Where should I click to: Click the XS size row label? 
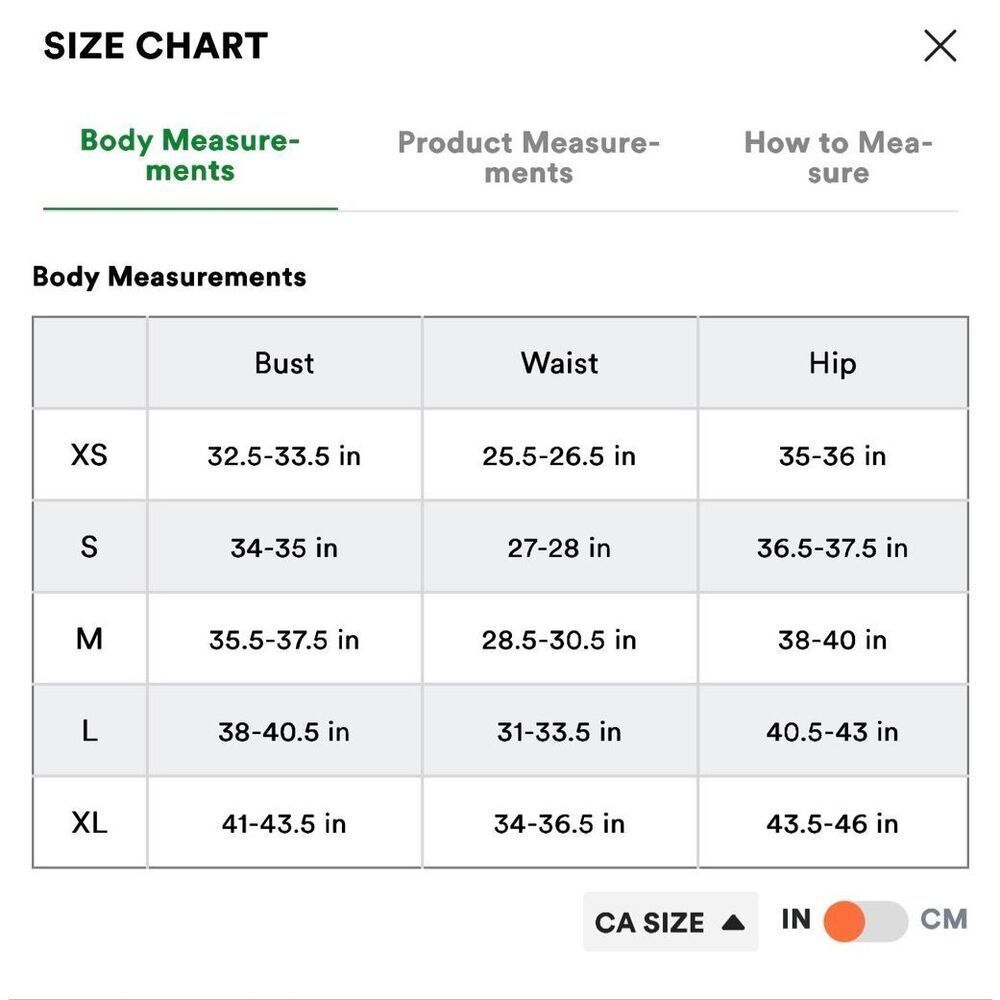pyautogui.click(x=89, y=455)
